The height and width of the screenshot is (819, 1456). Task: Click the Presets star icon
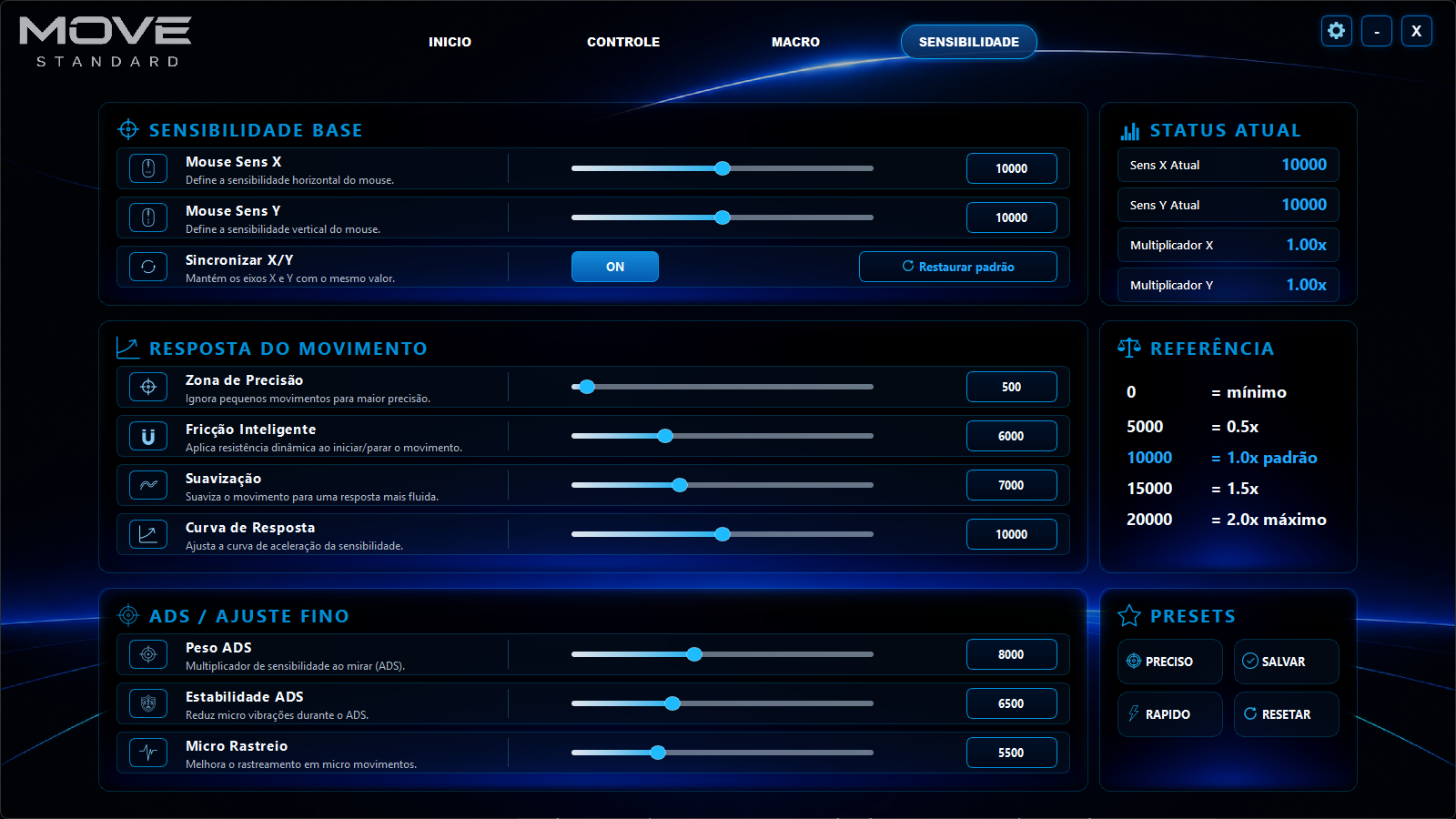[x=1129, y=615]
